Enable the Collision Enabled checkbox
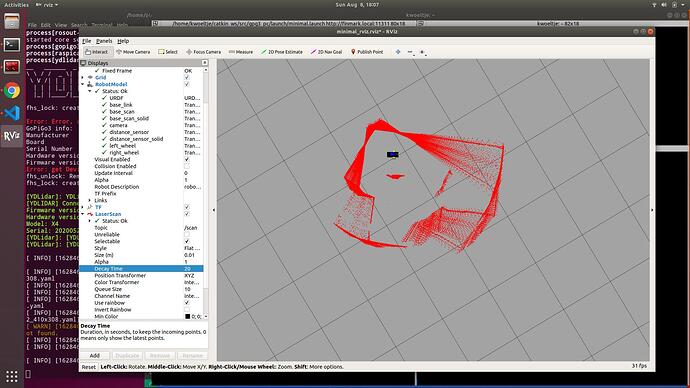 pos(187,166)
